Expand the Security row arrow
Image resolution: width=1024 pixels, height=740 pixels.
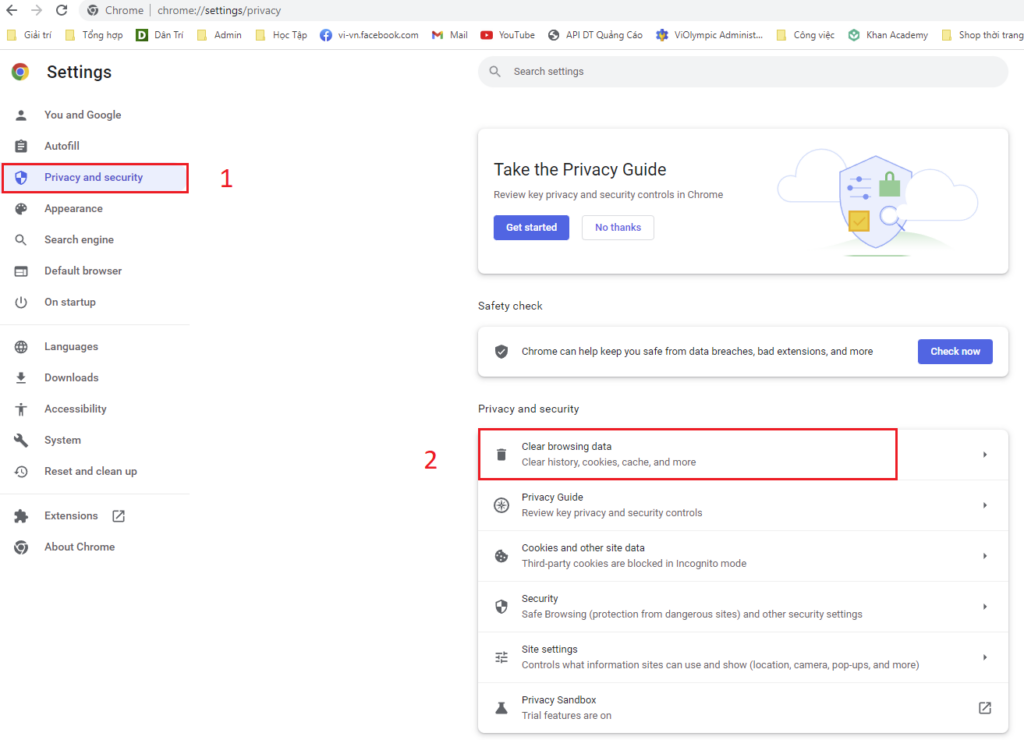(985, 607)
